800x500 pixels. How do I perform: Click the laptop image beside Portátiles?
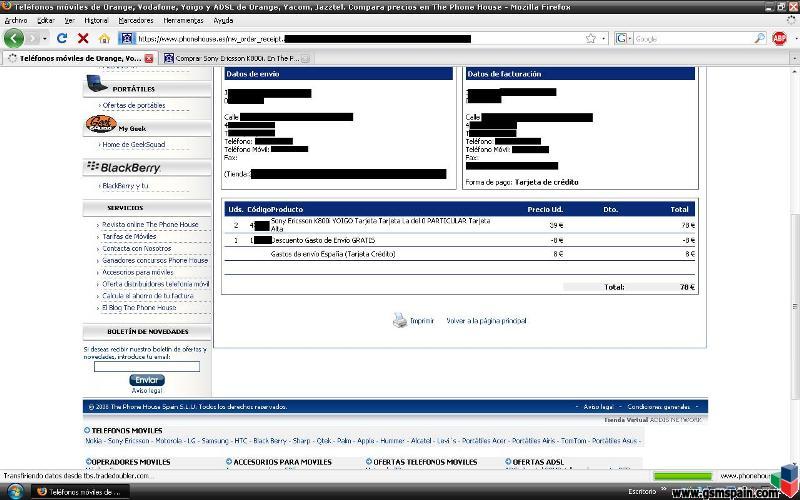click(x=97, y=84)
